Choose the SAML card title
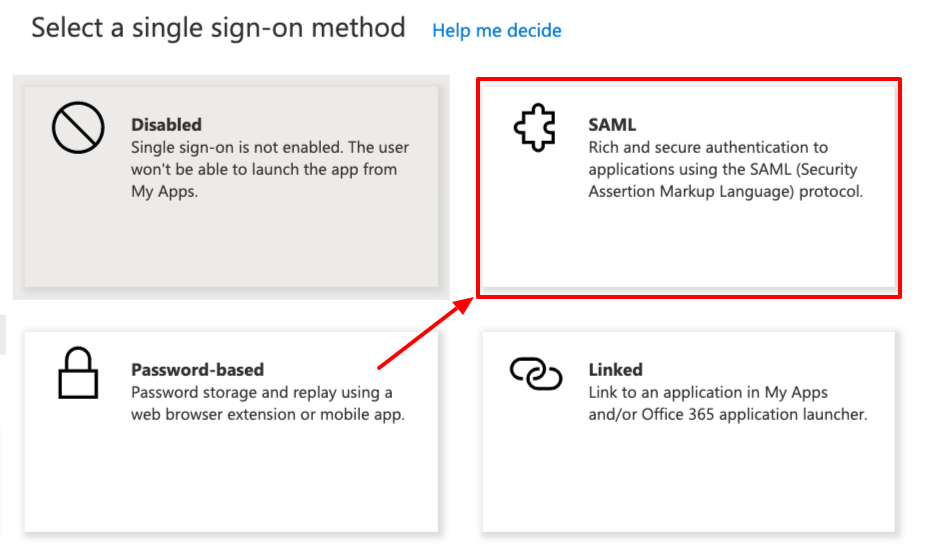 [x=612, y=125]
